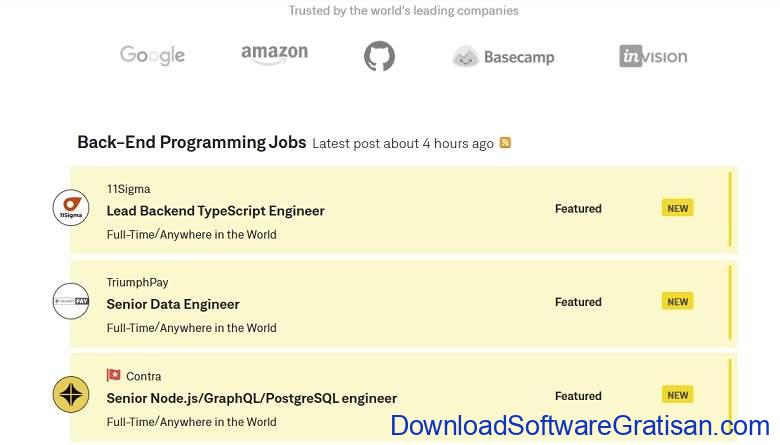The width and height of the screenshot is (780, 445).
Task: Open the Contra star logo
Action: click(71, 395)
